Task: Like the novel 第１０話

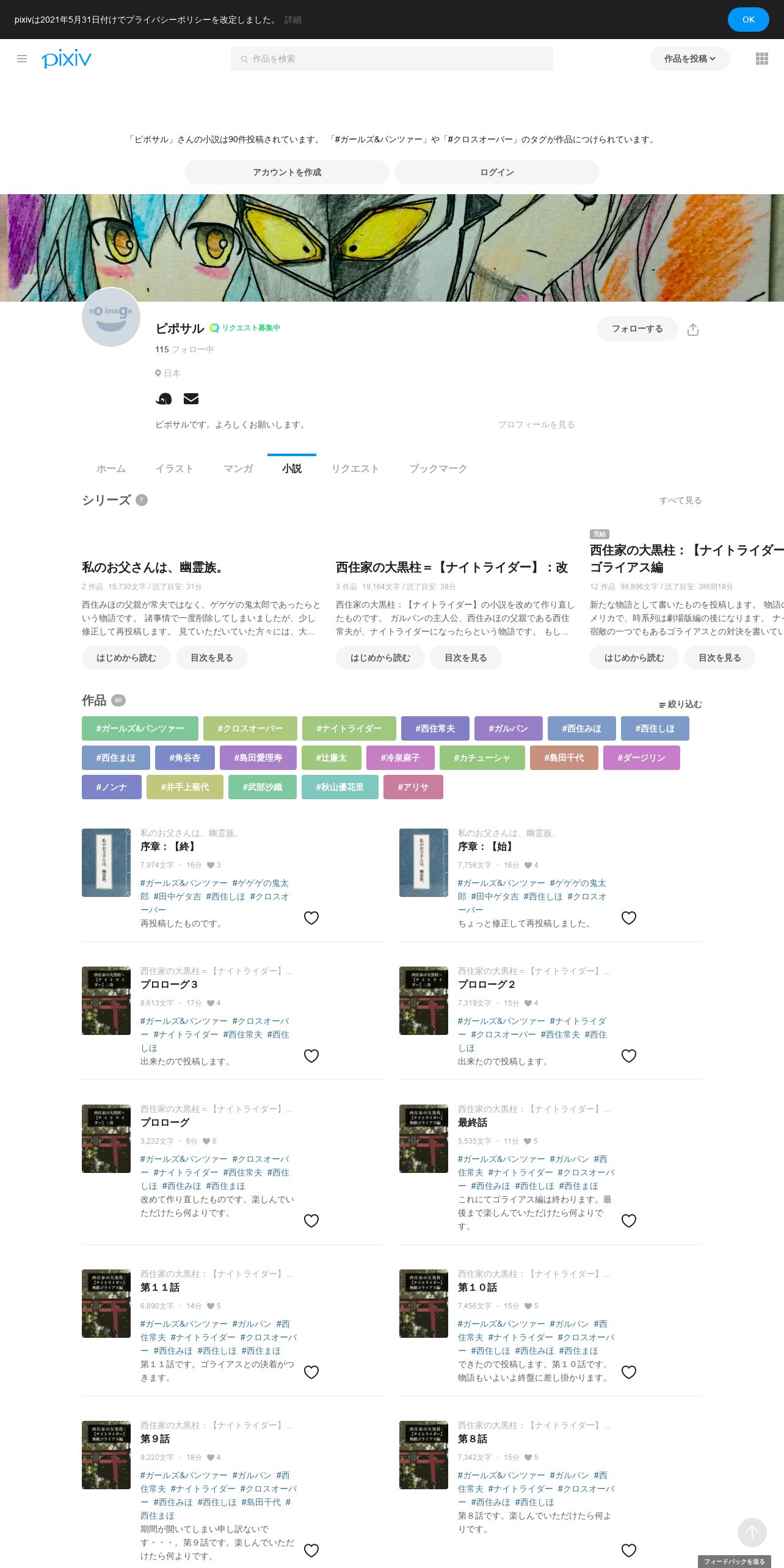Action: click(629, 1372)
